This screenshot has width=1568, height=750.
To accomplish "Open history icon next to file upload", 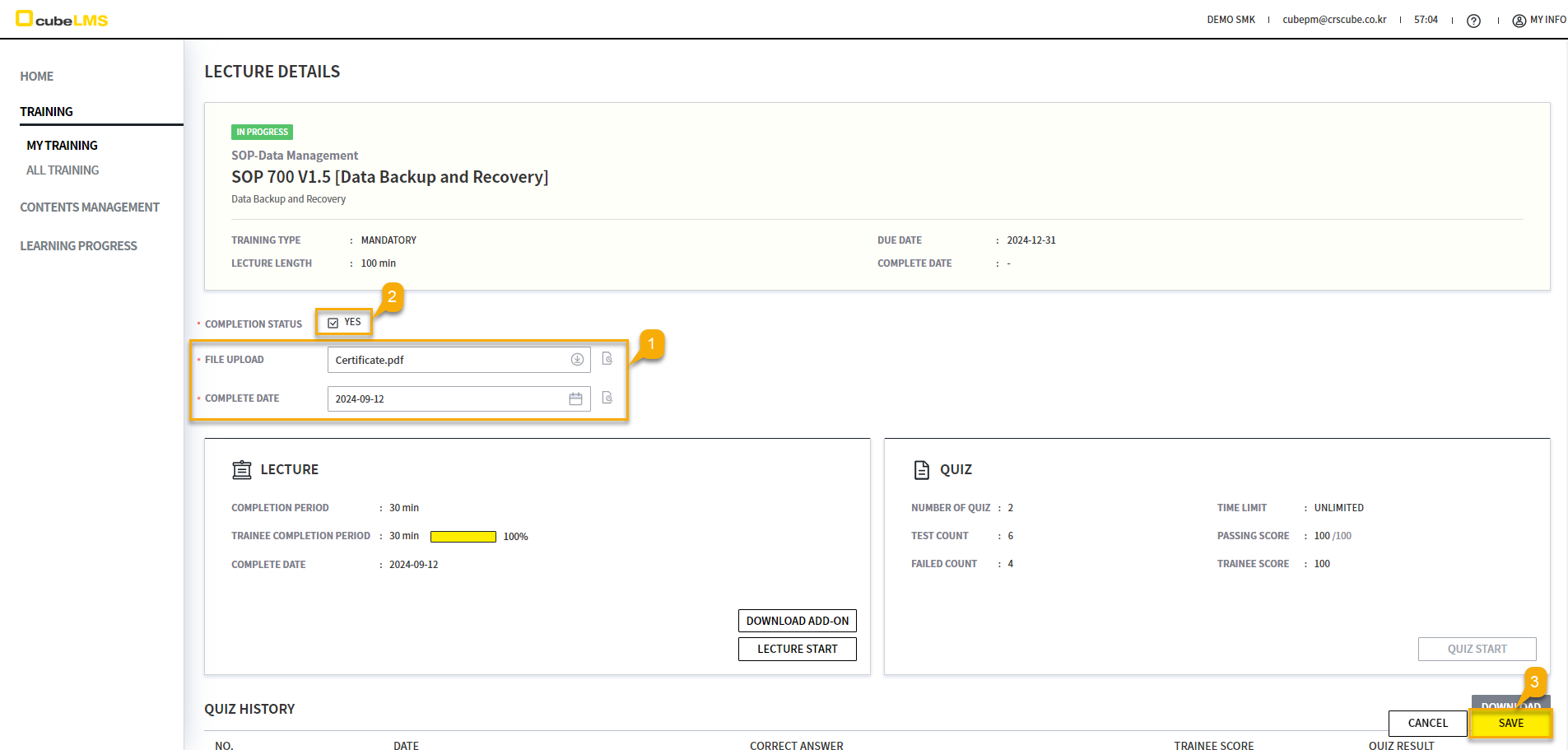I will pos(607,359).
